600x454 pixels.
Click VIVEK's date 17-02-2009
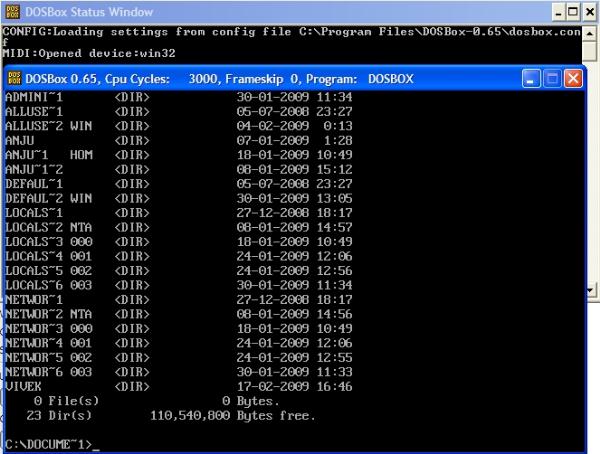pyautogui.click(x=273, y=387)
